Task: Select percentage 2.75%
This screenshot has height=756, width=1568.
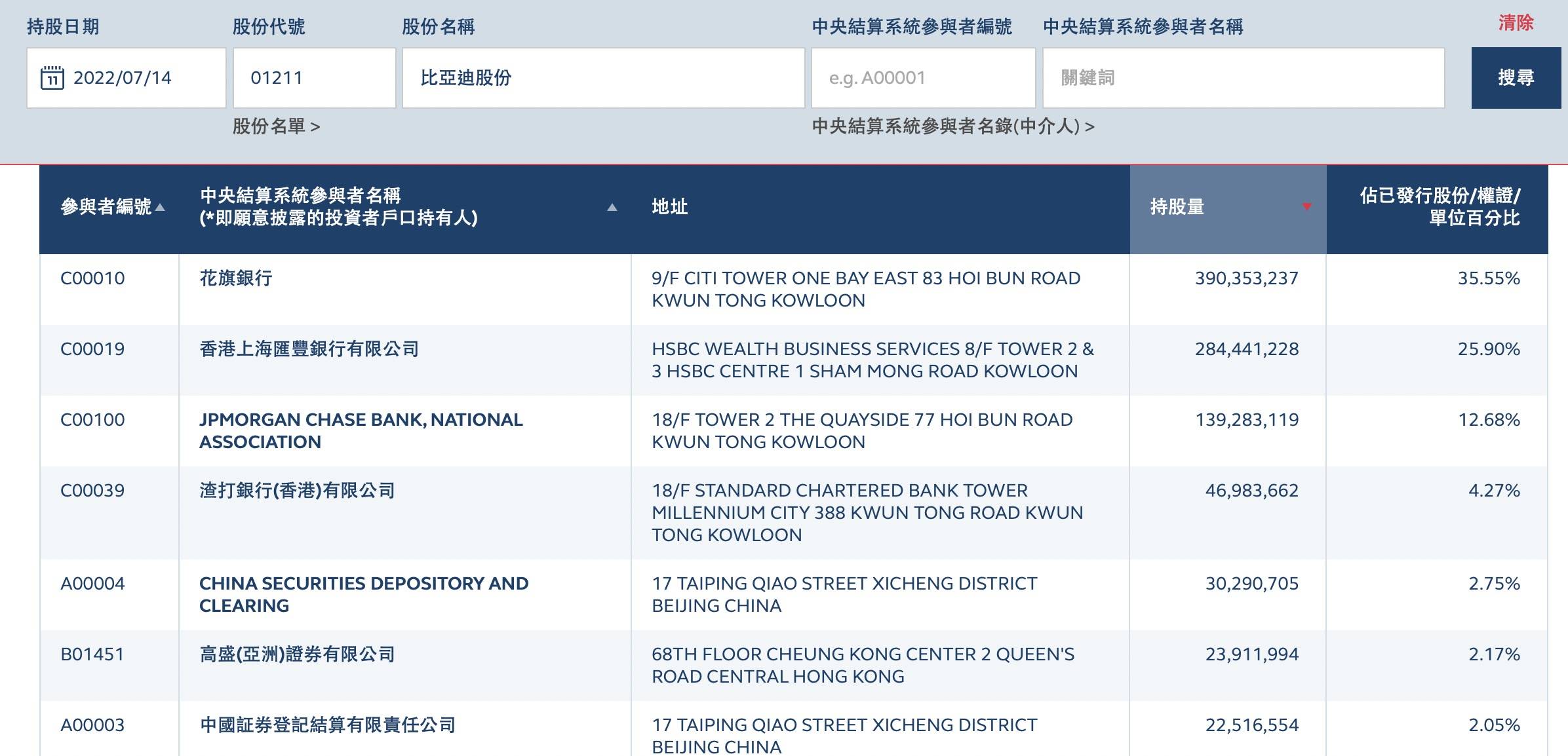Action: [x=1494, y=584]
